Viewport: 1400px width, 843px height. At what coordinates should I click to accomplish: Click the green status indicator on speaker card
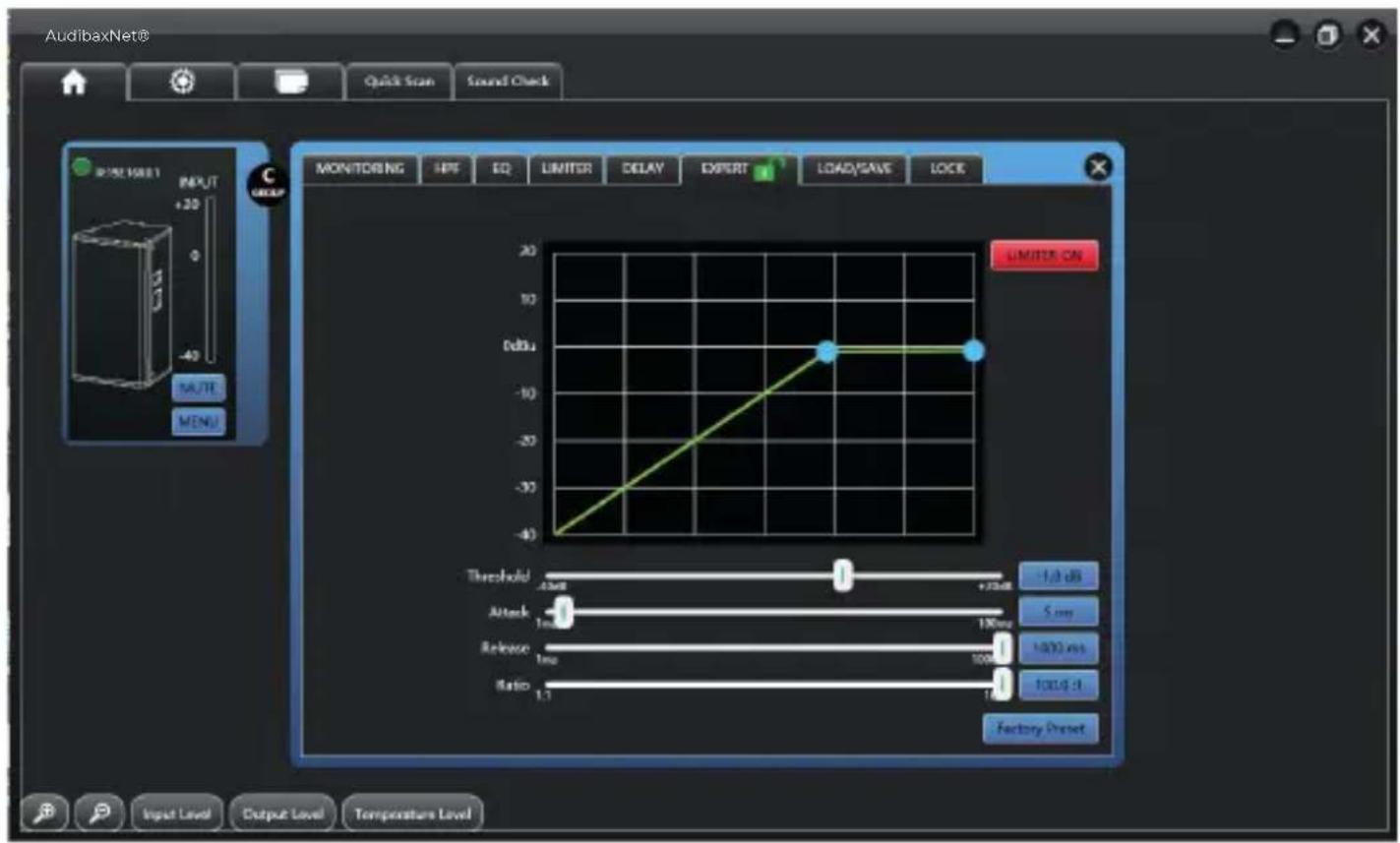click(x=82, y=167)
